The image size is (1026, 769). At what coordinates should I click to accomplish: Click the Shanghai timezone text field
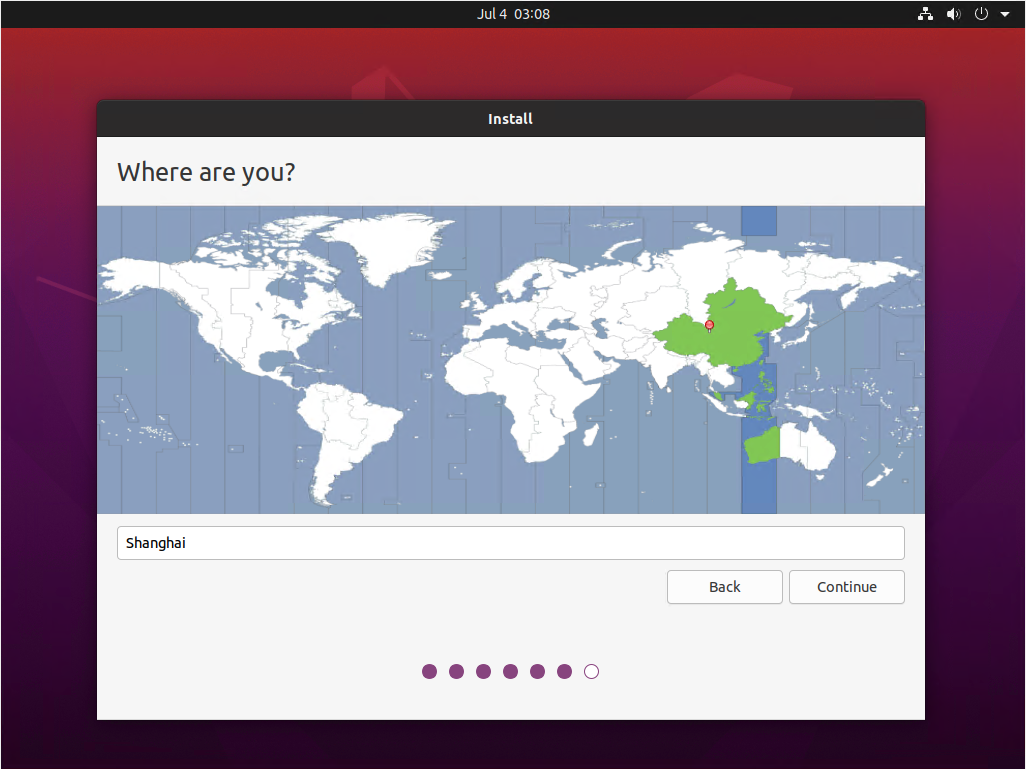tap(510, 543)
